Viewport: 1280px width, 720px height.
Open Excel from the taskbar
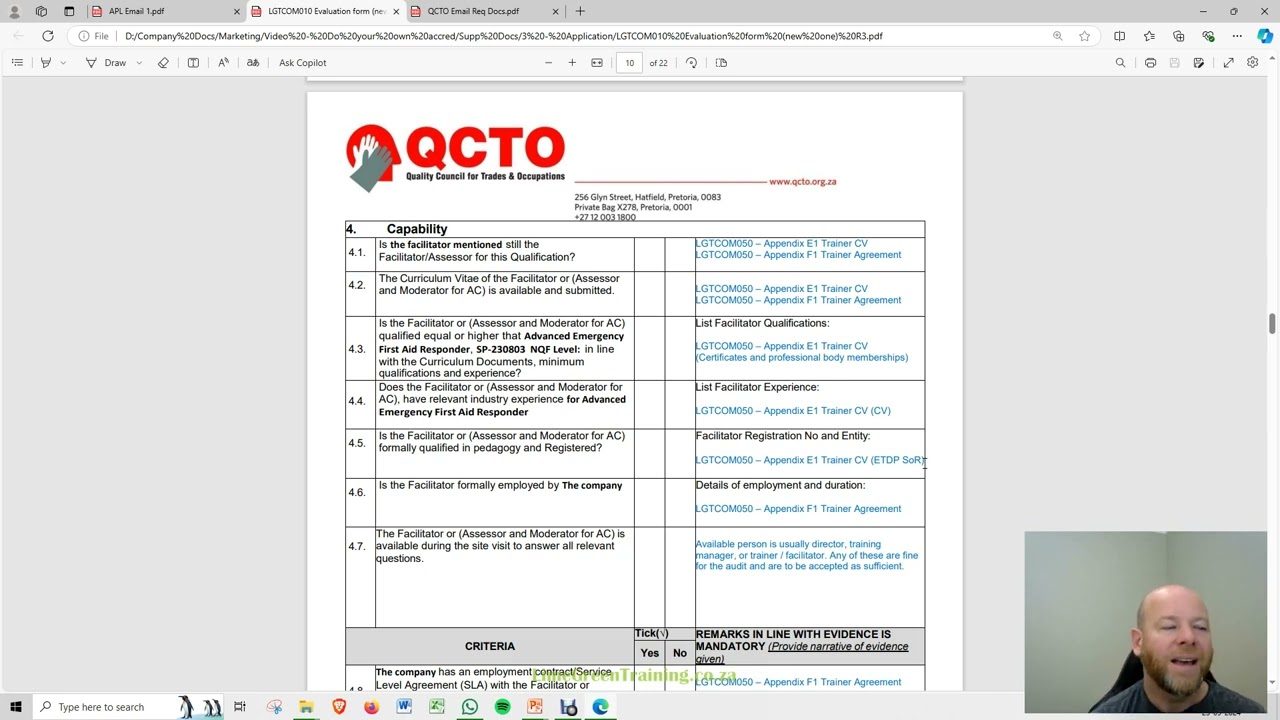tap(437, 707)
